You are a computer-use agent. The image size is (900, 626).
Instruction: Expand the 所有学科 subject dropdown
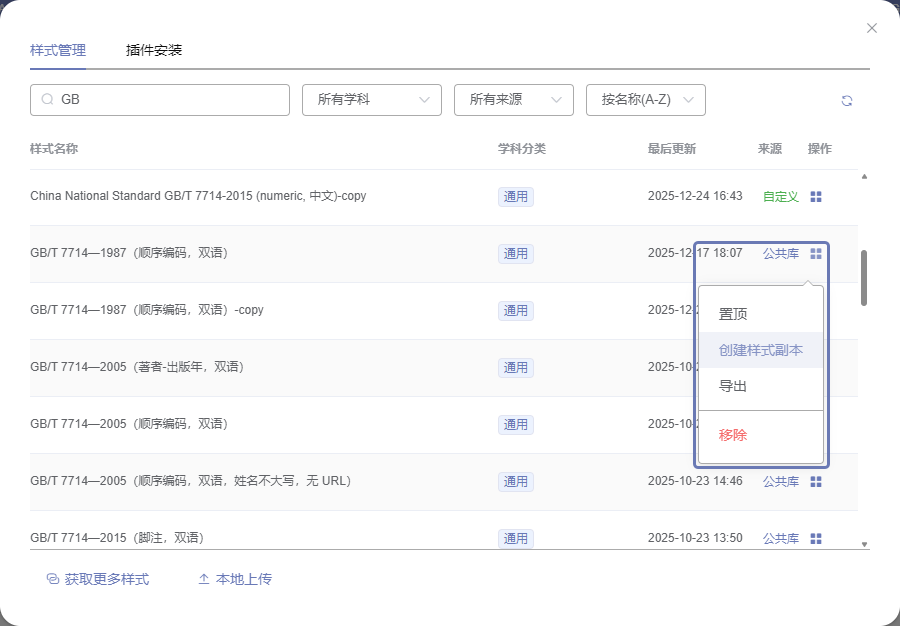[x=372, y=100]
